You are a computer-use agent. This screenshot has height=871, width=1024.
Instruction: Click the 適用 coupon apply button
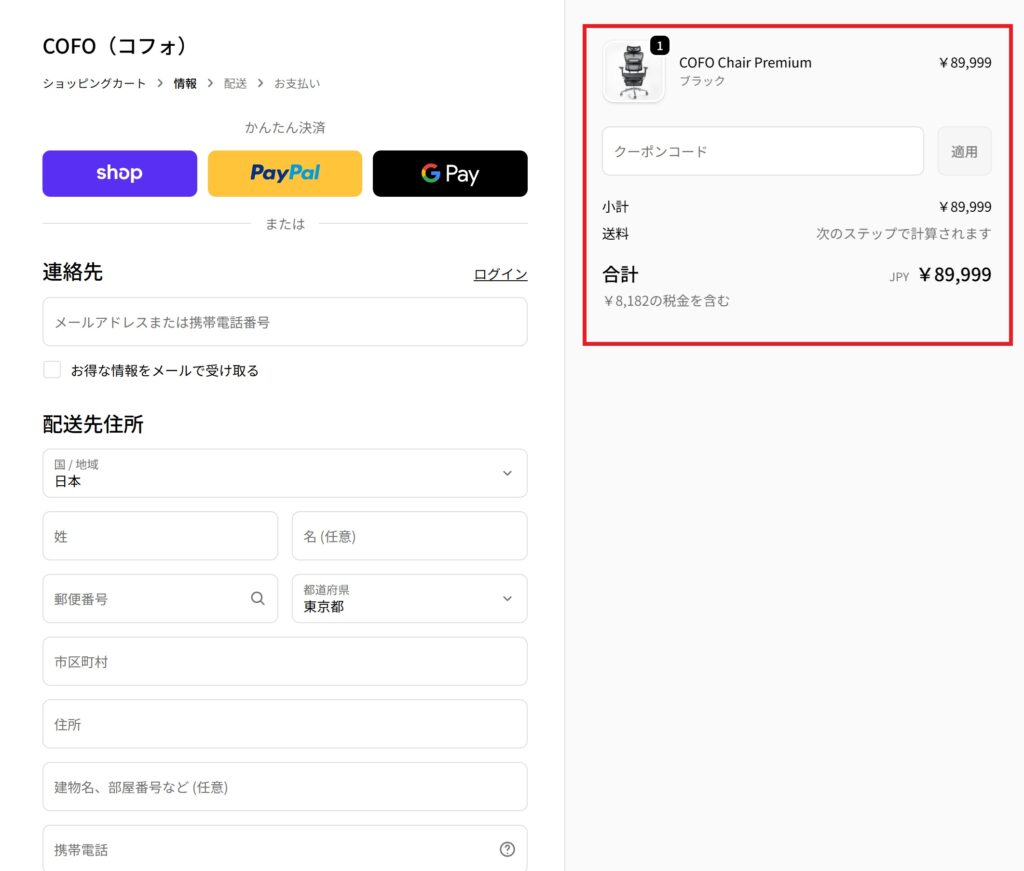(963, 151)
